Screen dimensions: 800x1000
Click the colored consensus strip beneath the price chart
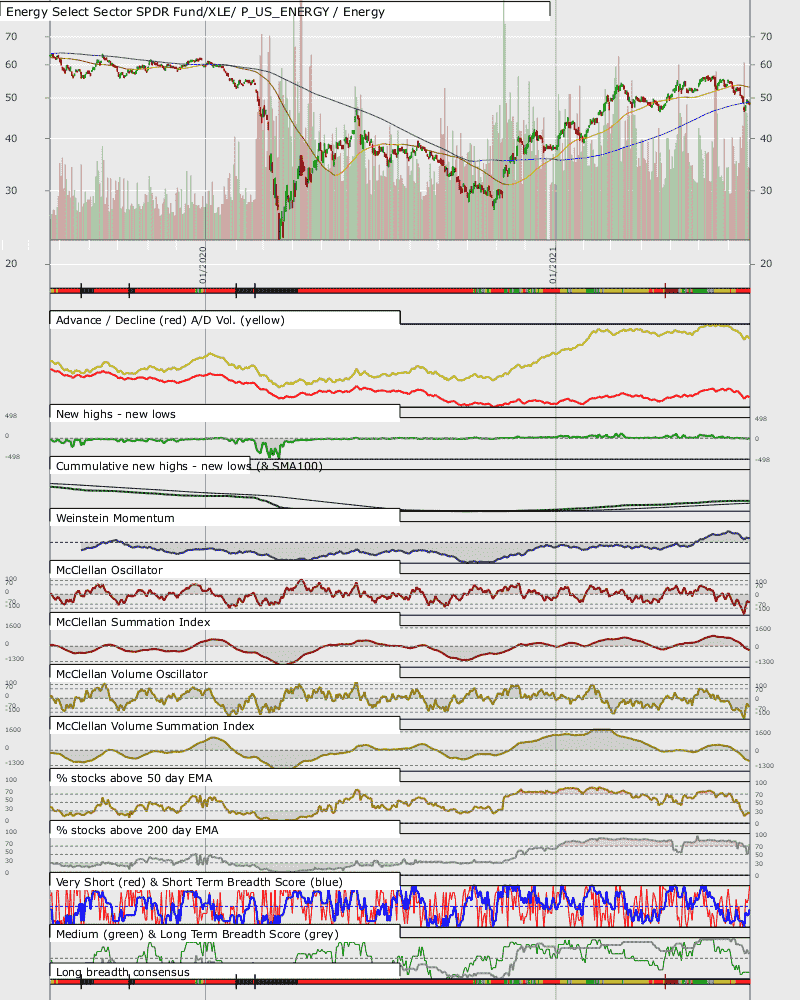400,291
